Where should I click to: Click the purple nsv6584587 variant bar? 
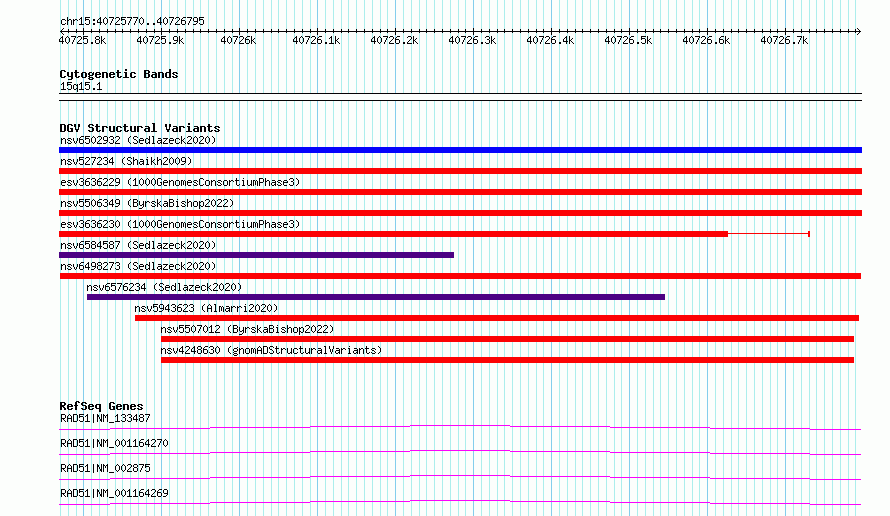tap(257, 255)
